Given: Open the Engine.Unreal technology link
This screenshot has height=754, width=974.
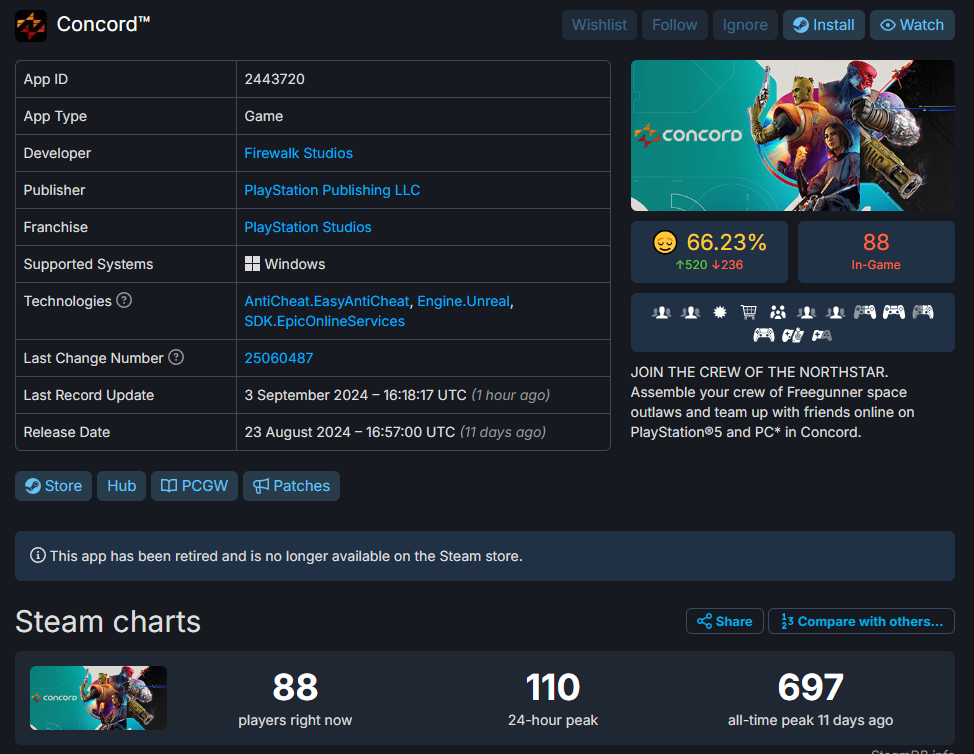Looking at the screenshot, I should tap(463, 301).
